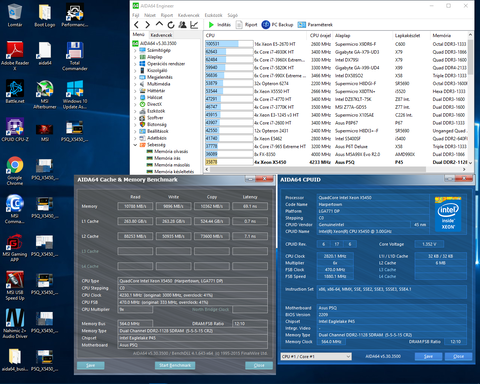Switch to the Menü tab in the left panel
The width and height of the screenshot is (480, 384).
pos(138,35)
